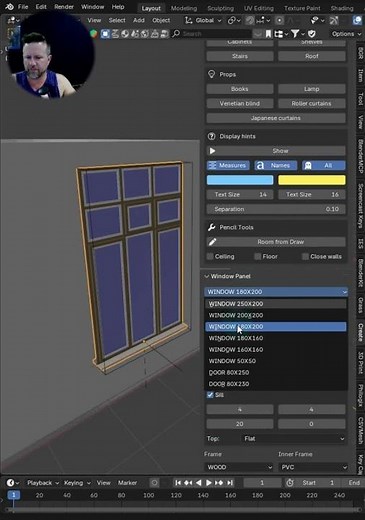Screen dimensions: 365x520
Task: Add Books prop
Action: pyautogui.click(x=240, y=89)
